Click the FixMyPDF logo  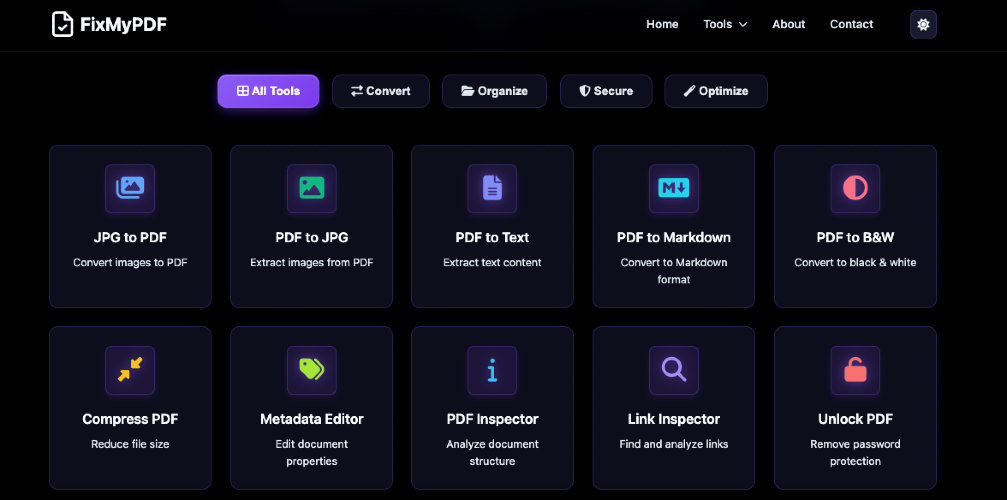coord(109,24)
